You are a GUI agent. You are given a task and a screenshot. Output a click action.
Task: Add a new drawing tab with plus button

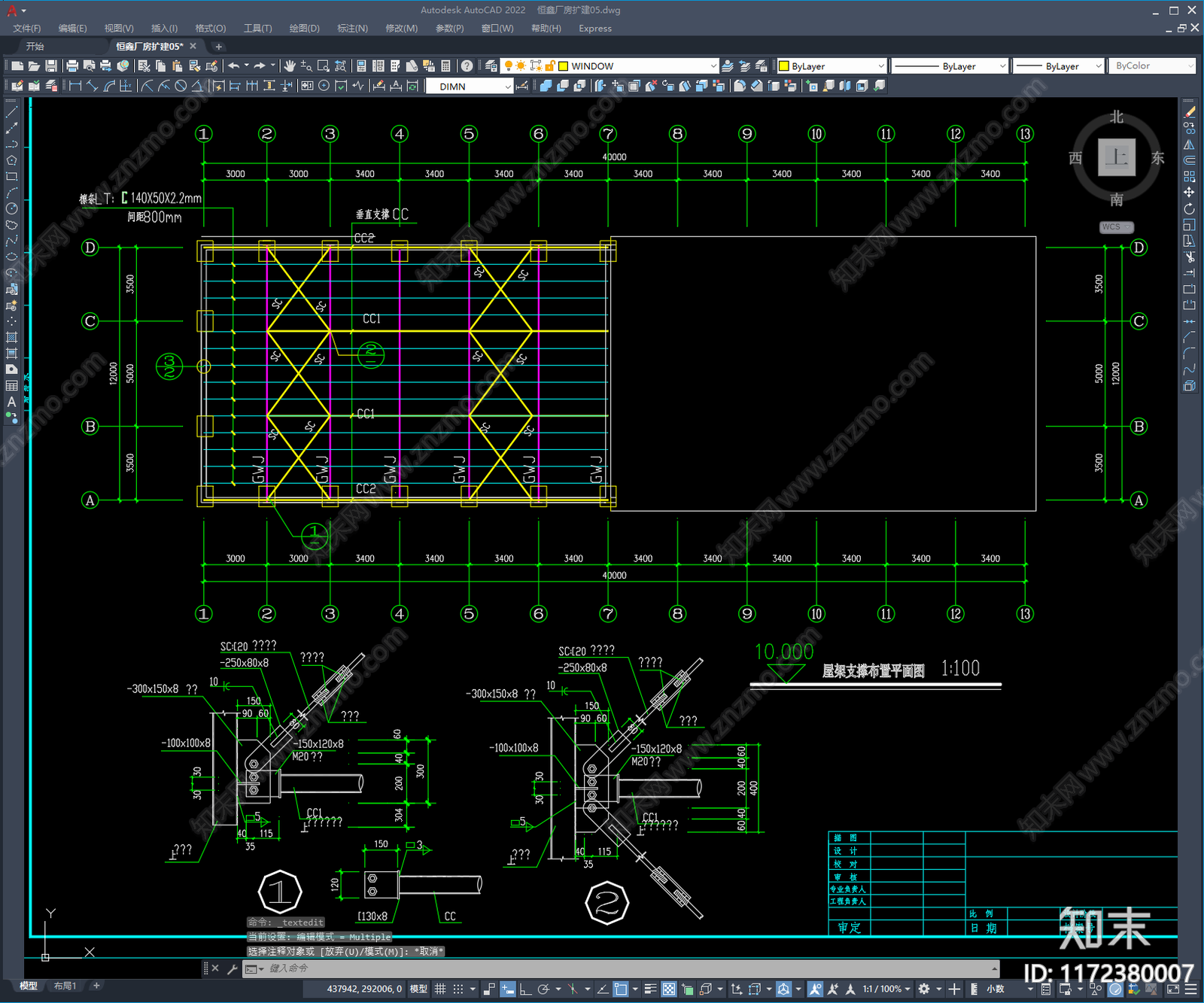tap(218, 47)
